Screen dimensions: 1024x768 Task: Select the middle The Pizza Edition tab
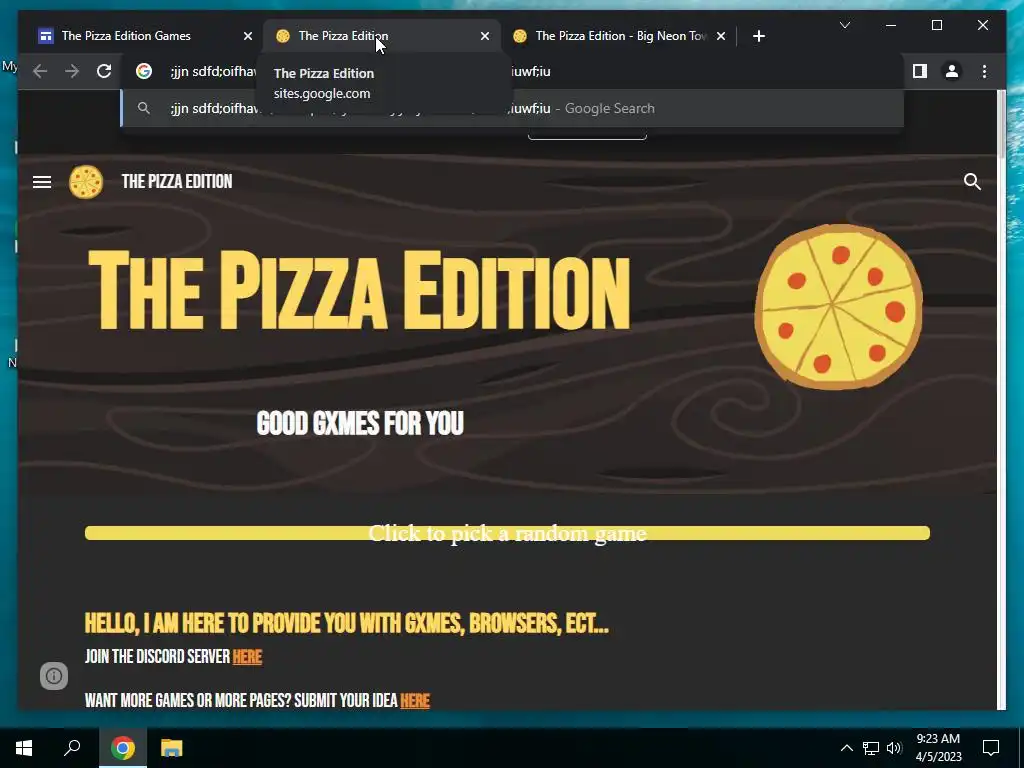click(382, 36)
